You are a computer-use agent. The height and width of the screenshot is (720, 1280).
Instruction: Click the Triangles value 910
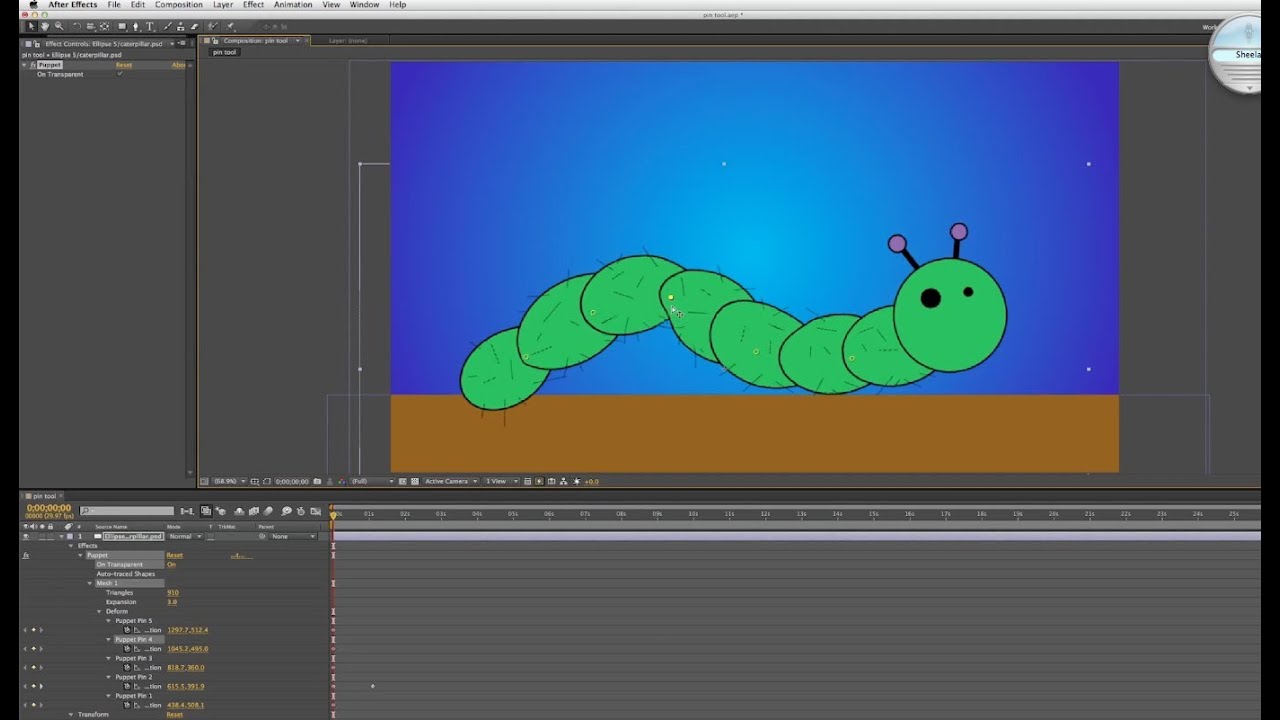tap(172, 593)
